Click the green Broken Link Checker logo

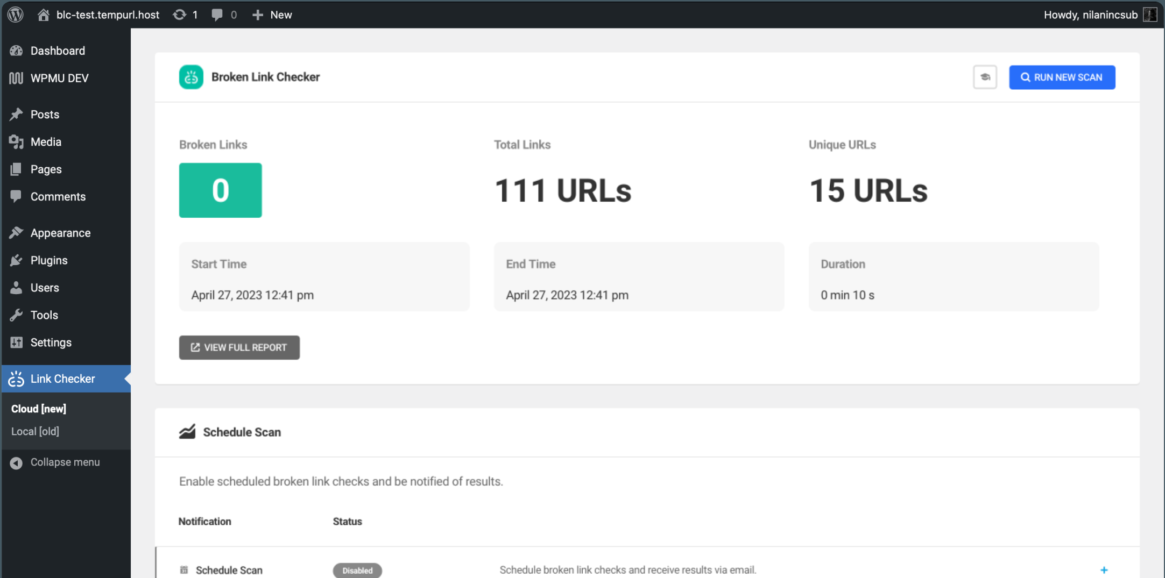pos(191,77)
